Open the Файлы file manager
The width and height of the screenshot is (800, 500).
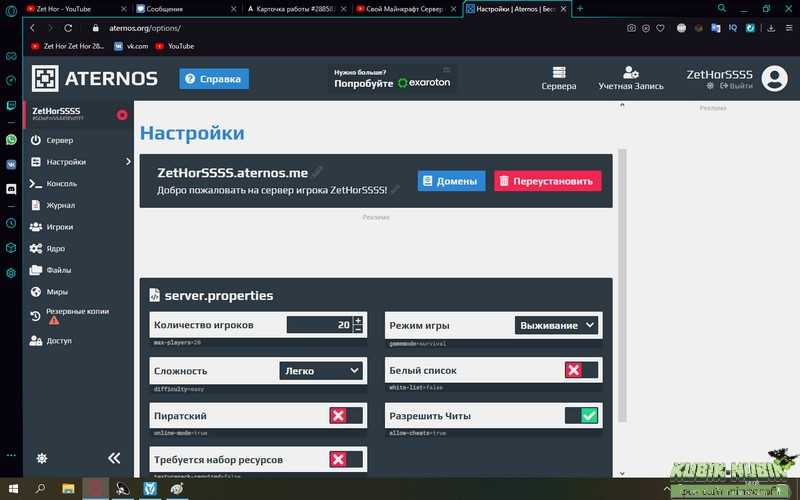tap(51, 270)
